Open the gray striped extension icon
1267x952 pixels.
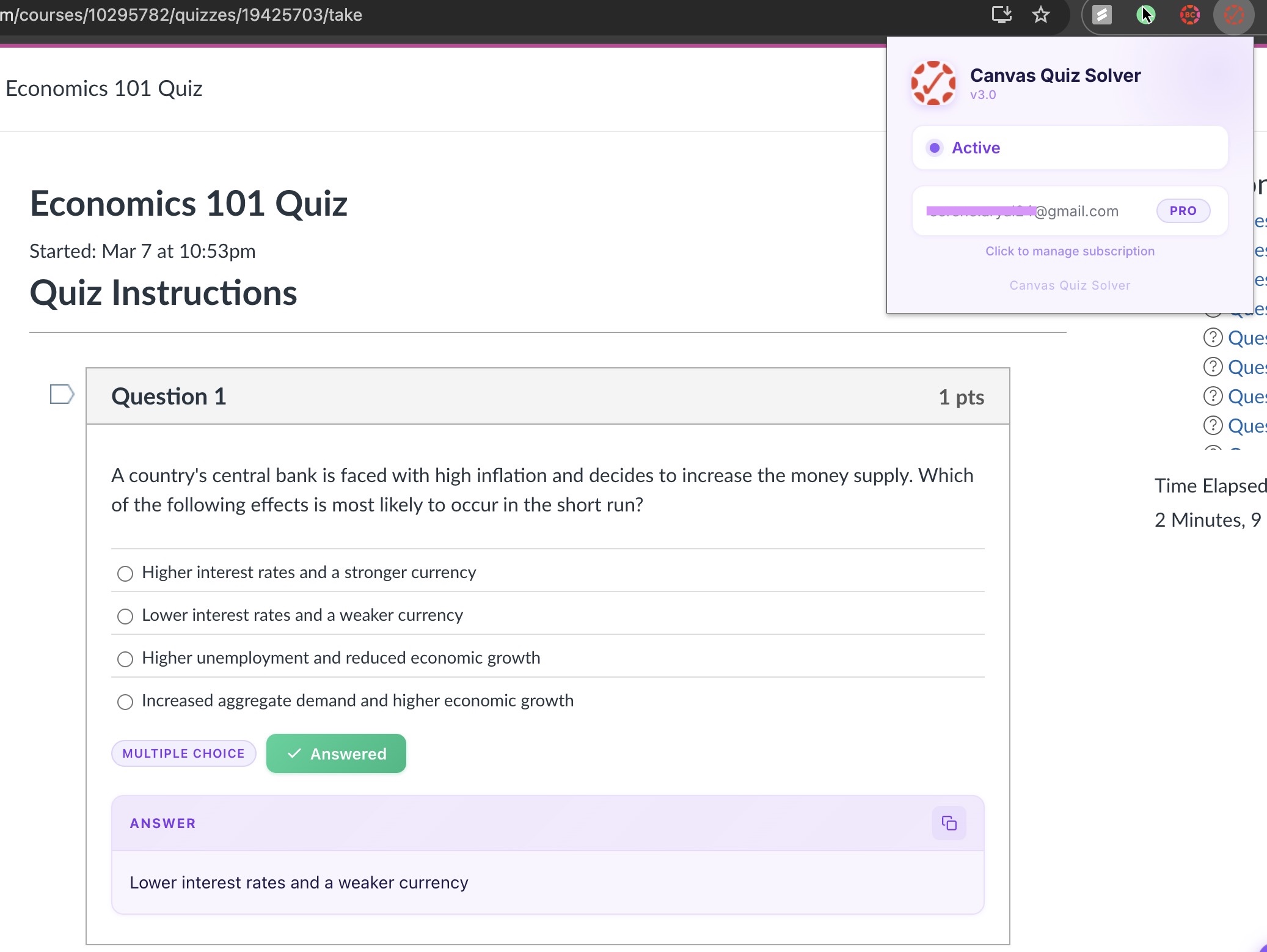point(1101,14)
